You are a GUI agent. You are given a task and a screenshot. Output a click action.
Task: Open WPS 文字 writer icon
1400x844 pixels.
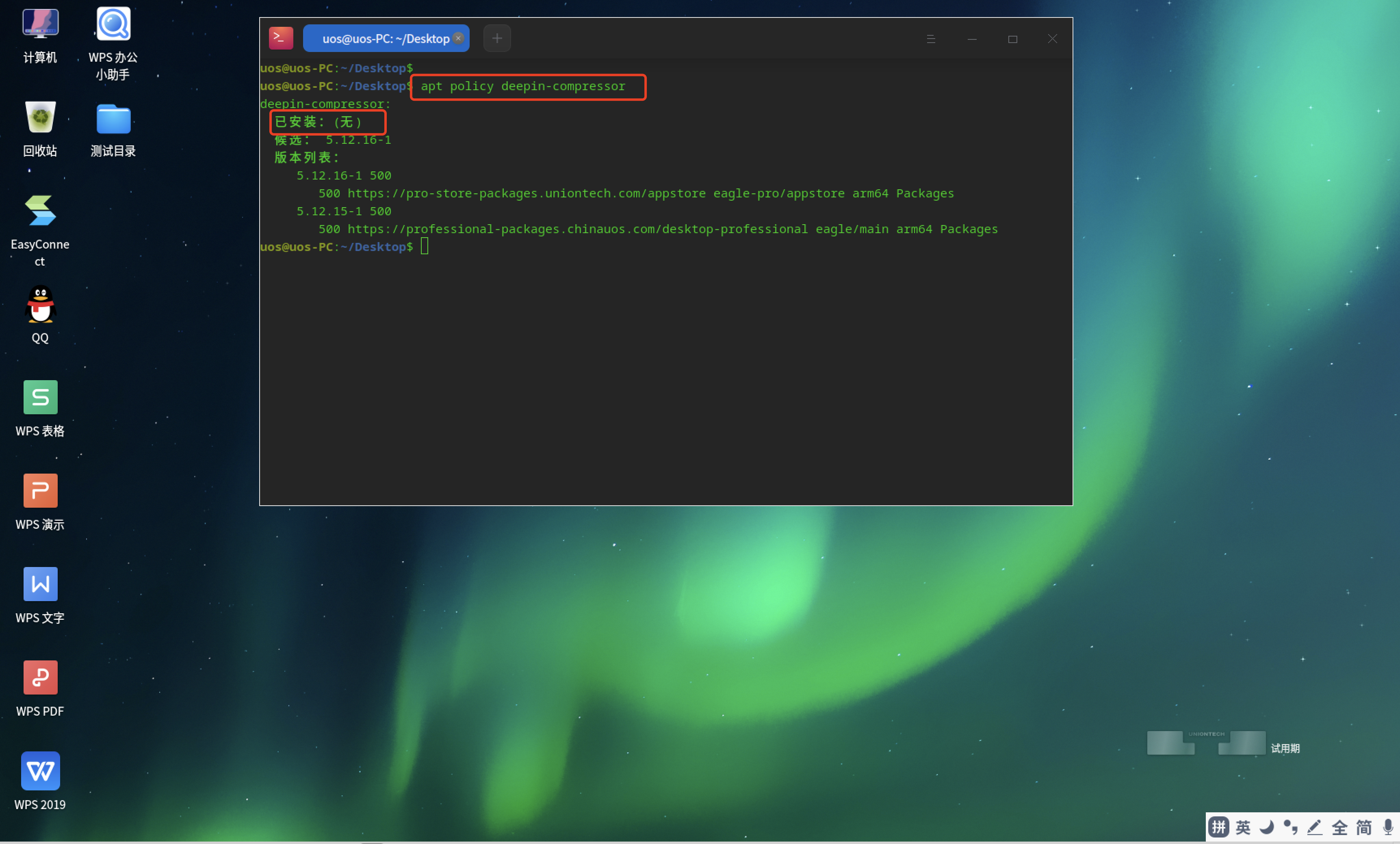point(40,584)
